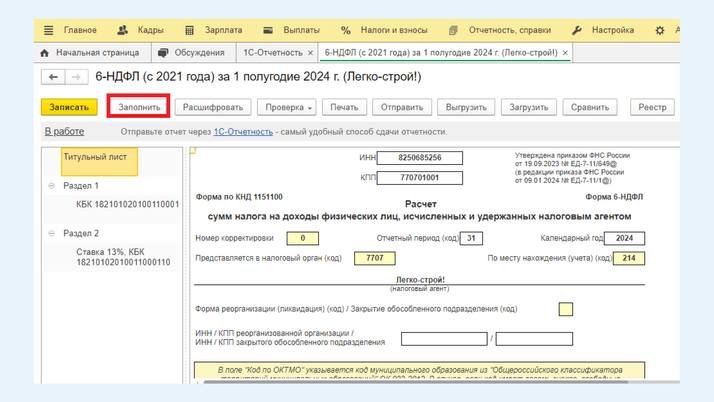Screen dimensions: 714x402
Task: Click the percent icon for Налоги и взносы
Action: (x=346, y=31)
